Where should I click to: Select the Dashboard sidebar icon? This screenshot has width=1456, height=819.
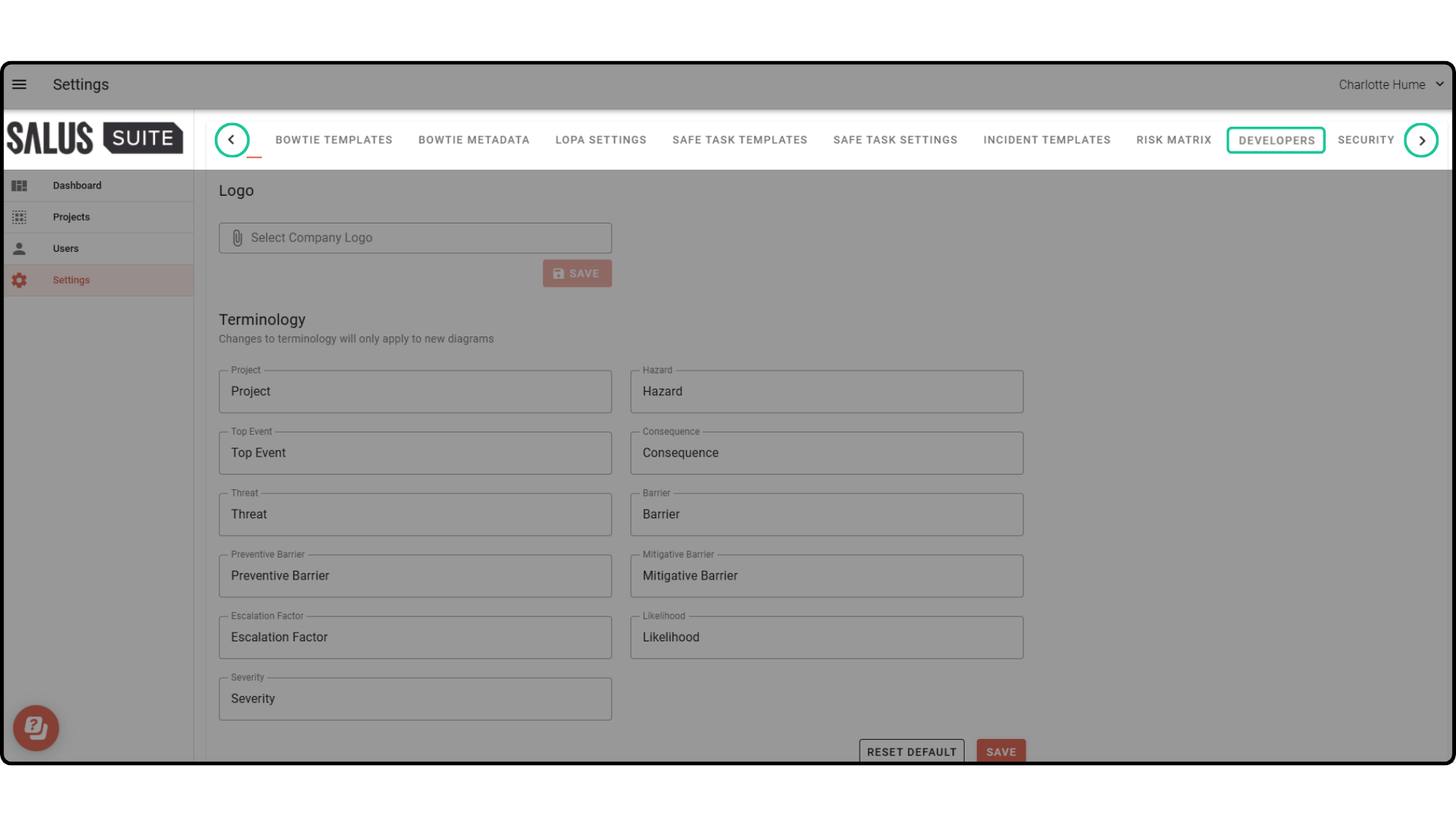tap(19, 185)
